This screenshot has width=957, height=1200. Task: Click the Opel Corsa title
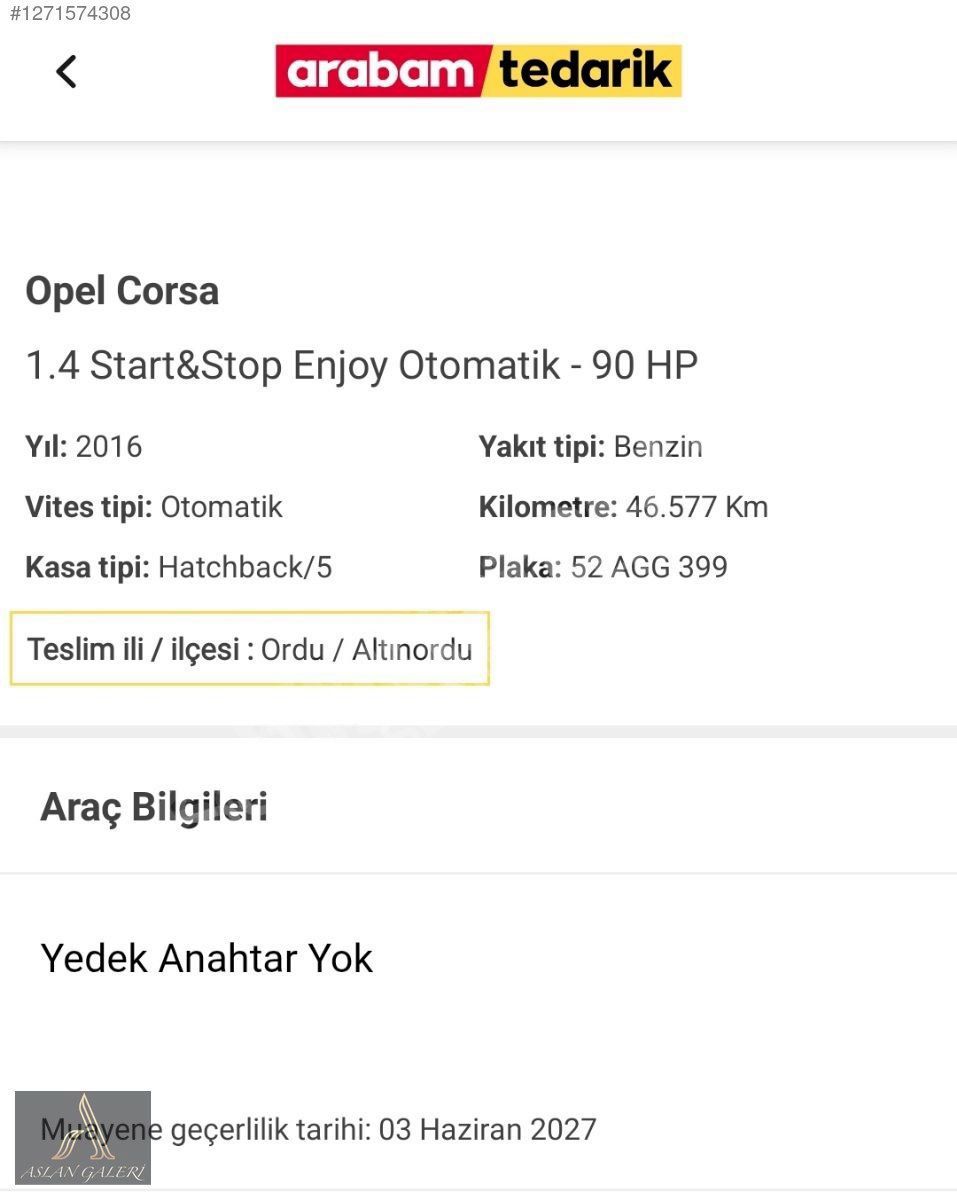coord(122,291)
